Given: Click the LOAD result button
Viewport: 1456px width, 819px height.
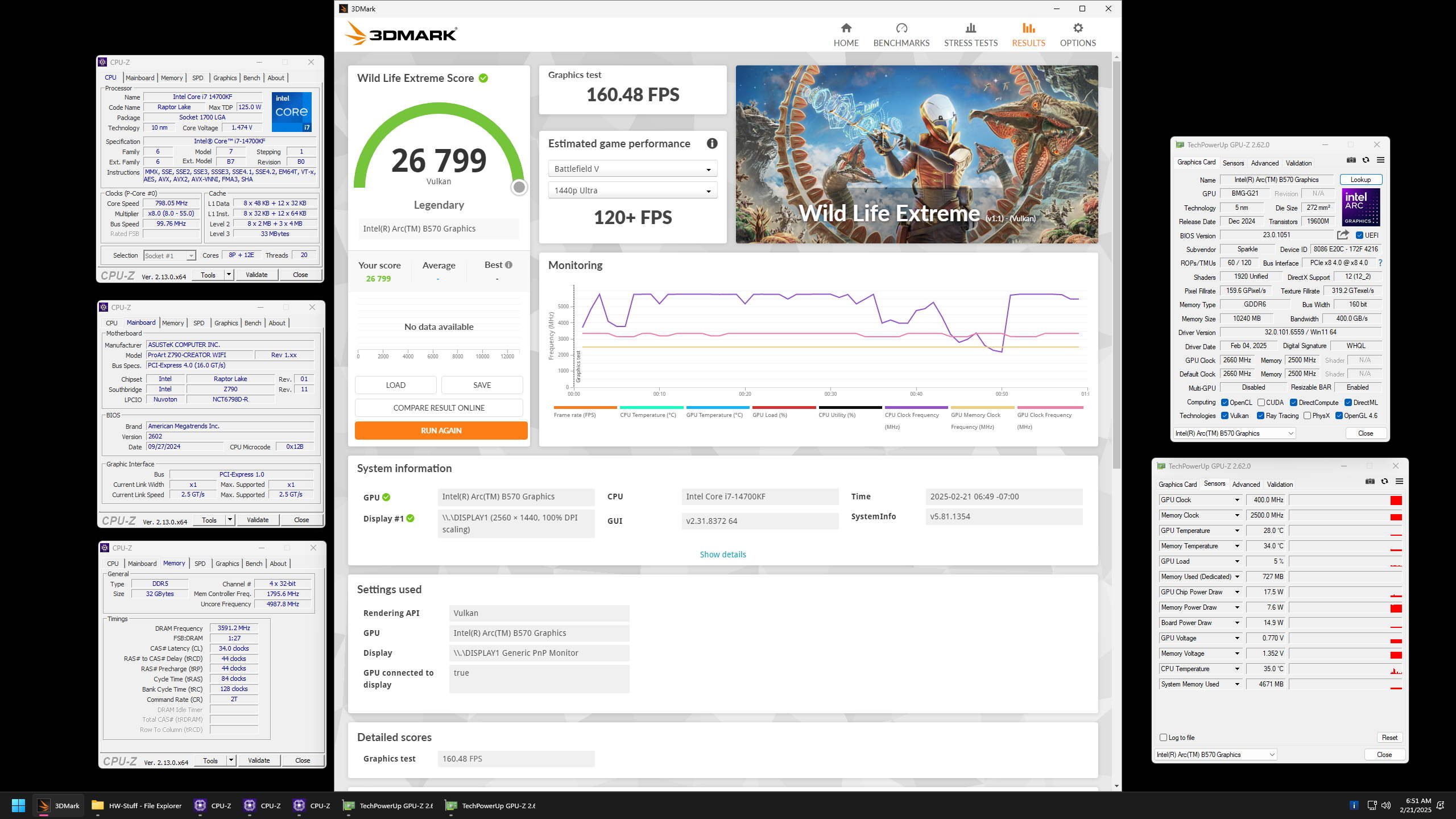Looking at the screenshot, I should click(395, 385).
